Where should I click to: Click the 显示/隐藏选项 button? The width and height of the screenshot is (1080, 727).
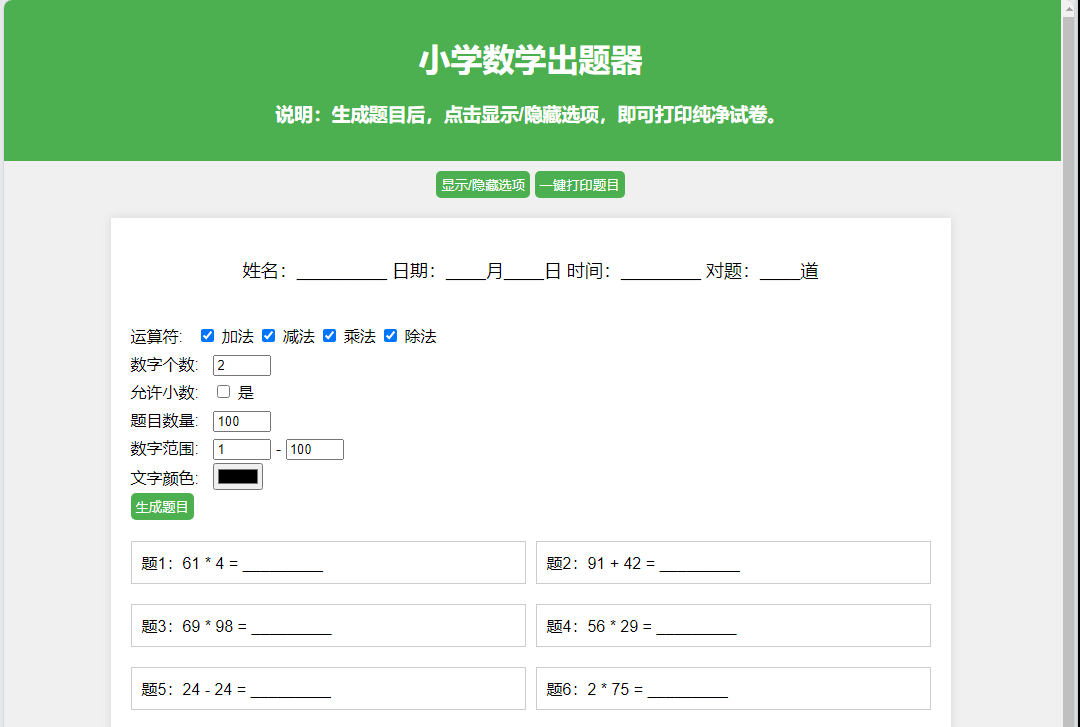pyautogui.click(x=483, y=184)
